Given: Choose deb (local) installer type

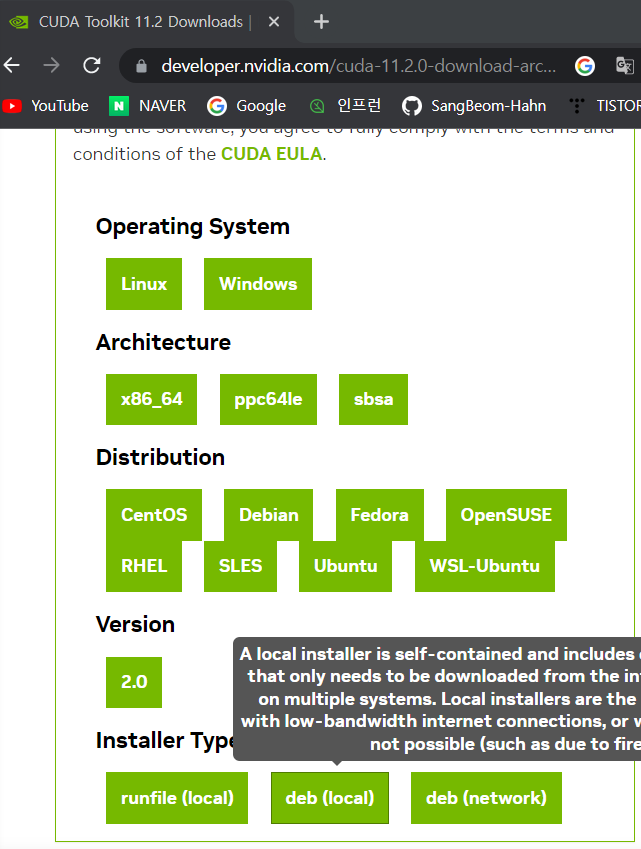Looking at the screenshot, I should [x=330, y=798].
